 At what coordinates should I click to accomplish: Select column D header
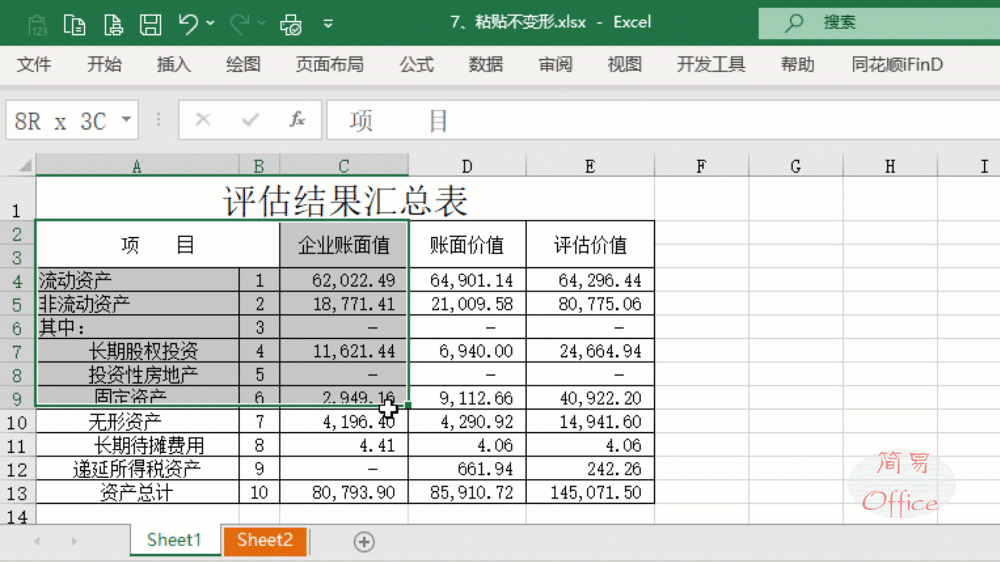(x=467, y=166)
